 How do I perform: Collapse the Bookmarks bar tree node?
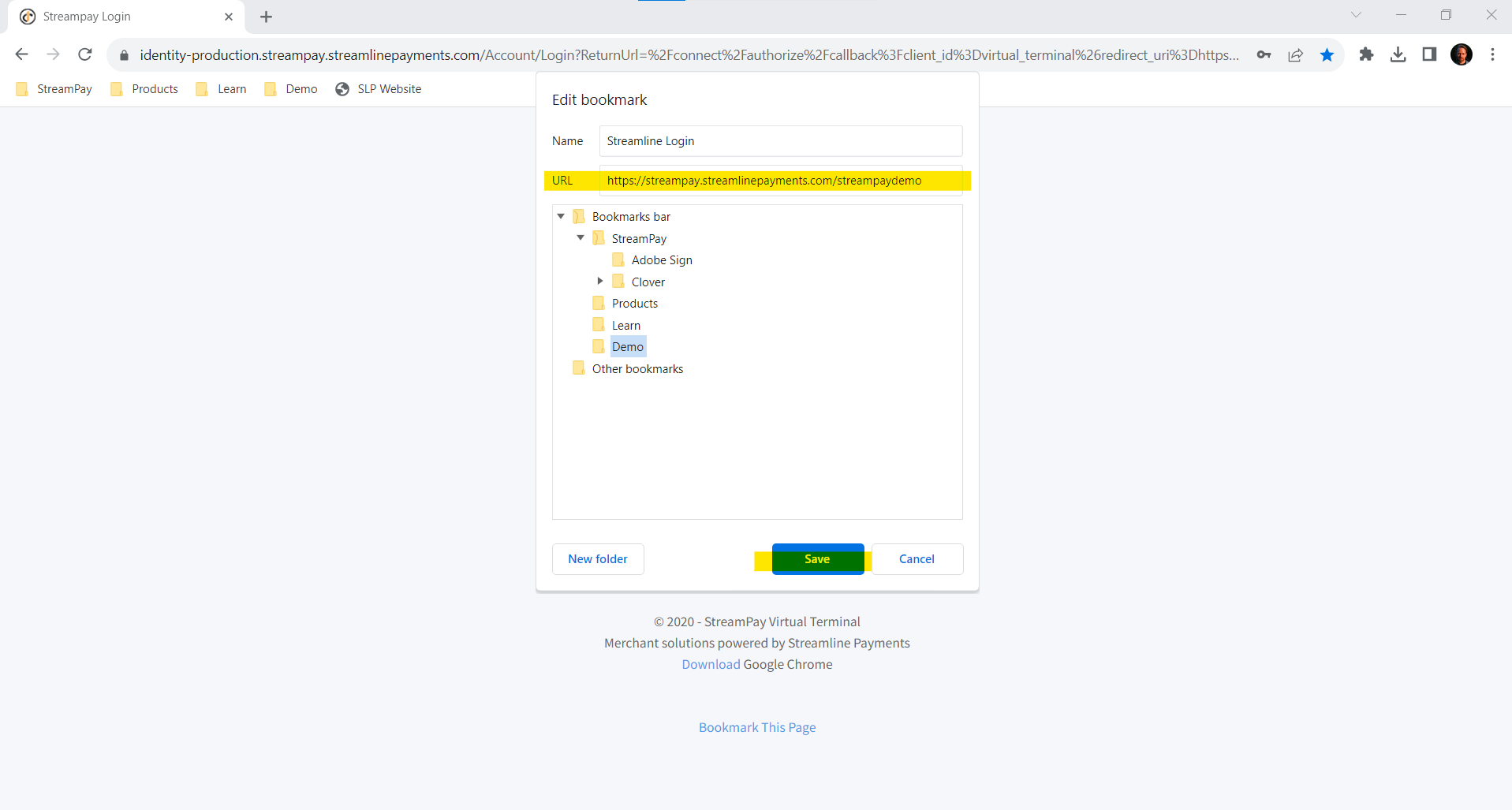pyautogui.click(x=561, y=215)
